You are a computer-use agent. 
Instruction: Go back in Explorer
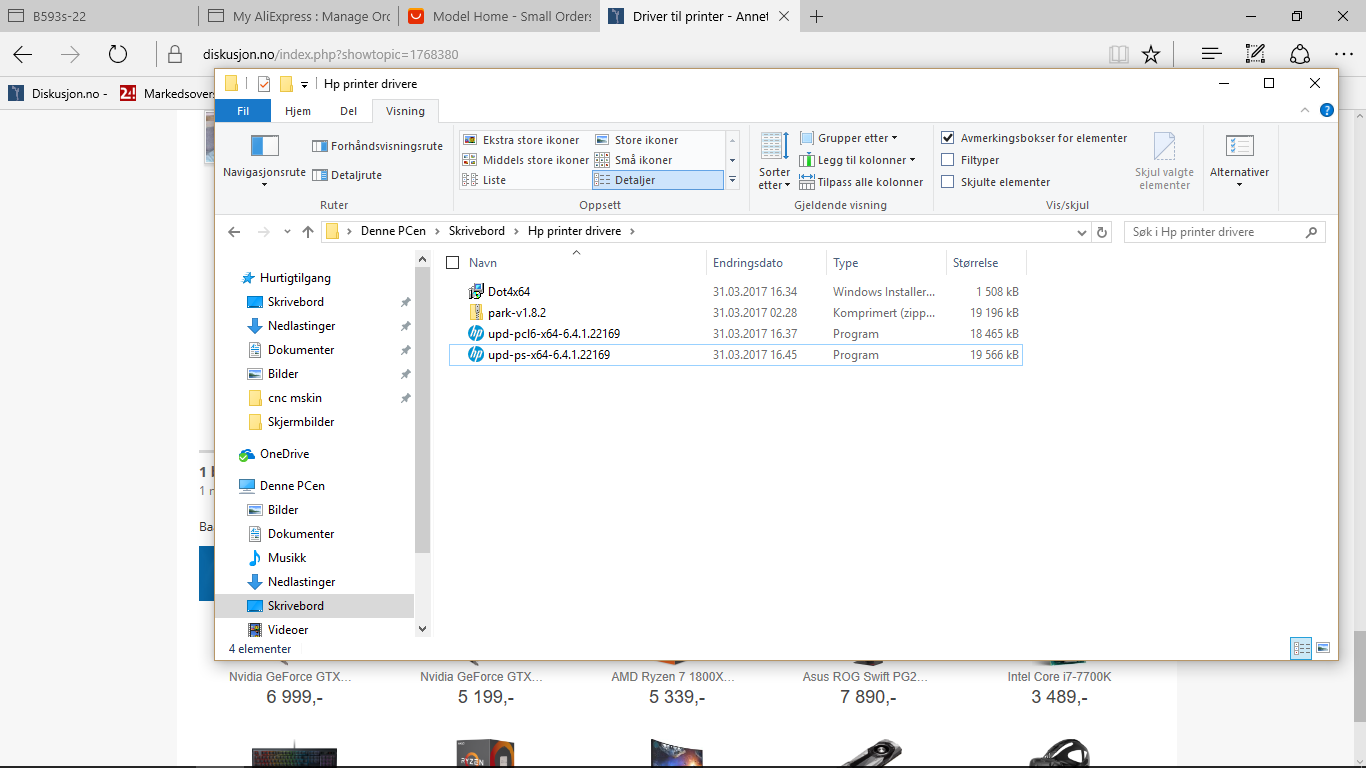tap(234, 231)
